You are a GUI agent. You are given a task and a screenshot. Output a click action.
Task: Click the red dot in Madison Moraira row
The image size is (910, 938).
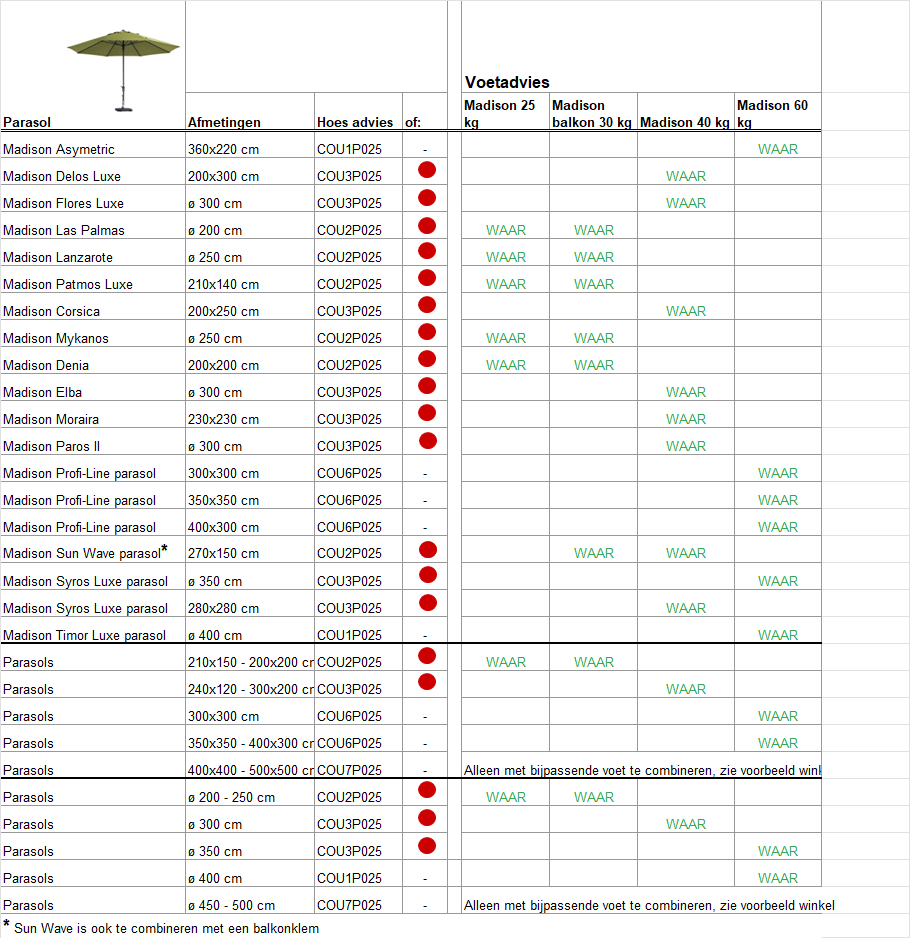(x=427, y=413)
